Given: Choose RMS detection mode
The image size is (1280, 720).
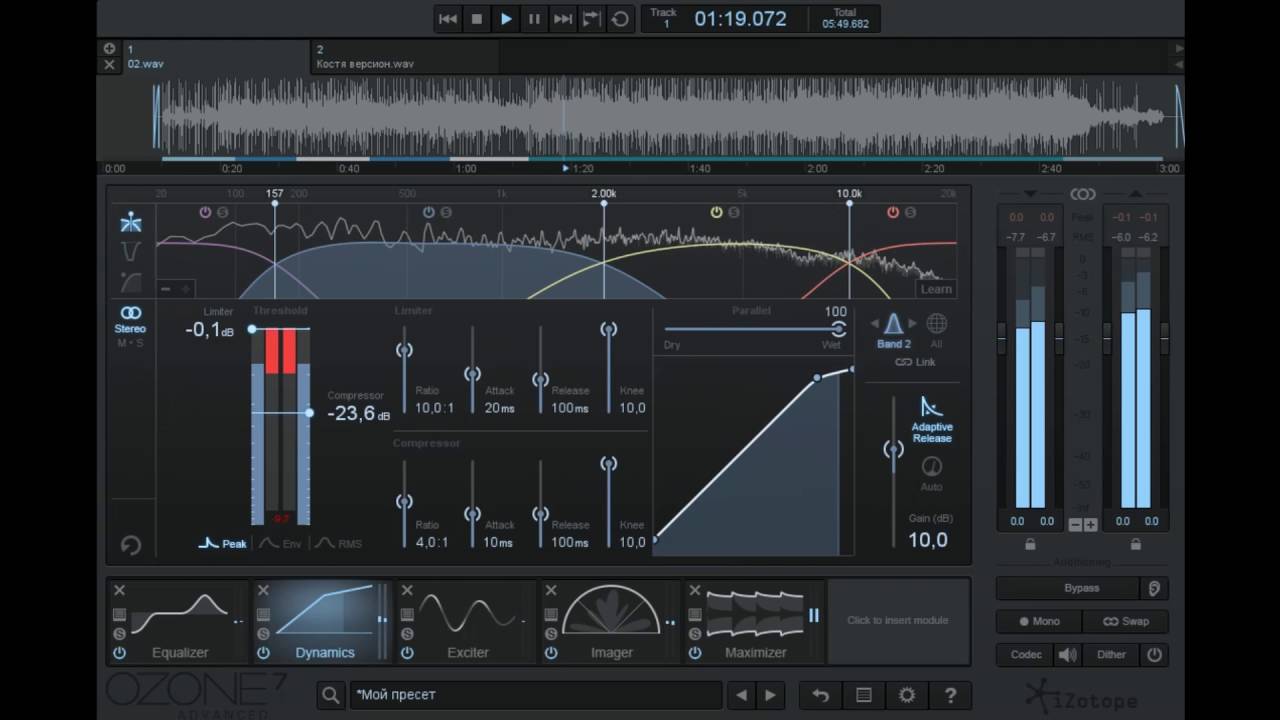Looking at the screenshot, I should (x=337, y=543).
